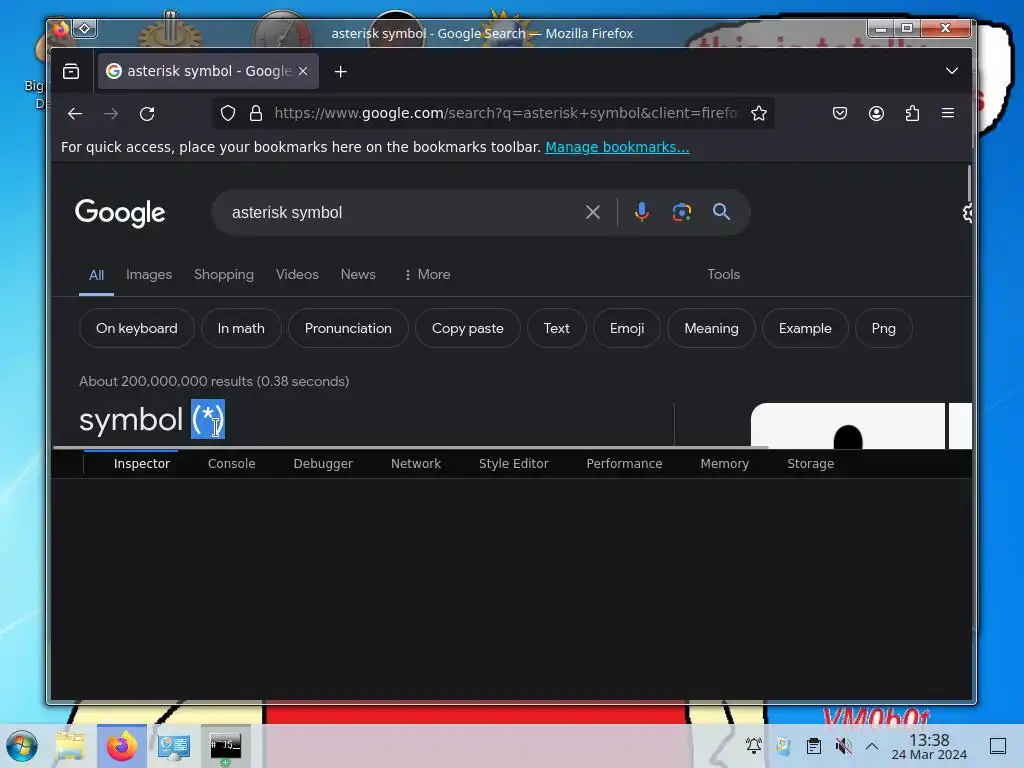This screenshot has height=768, width=1024.
Task: Expand the list all tabs chevron
Action: tap(952, 71)
